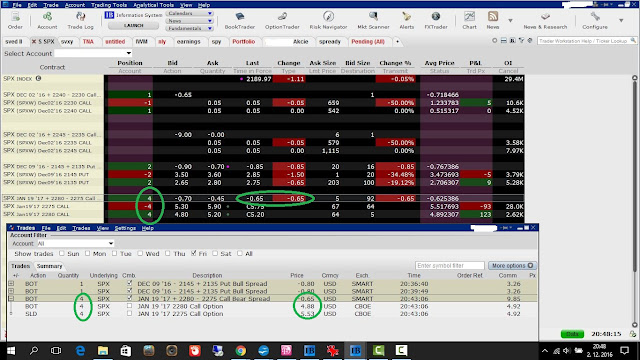Screen dimensions: 640x360
Task: Switch to the Summary tab in Trades window
Action: click(x=49, y=266)
